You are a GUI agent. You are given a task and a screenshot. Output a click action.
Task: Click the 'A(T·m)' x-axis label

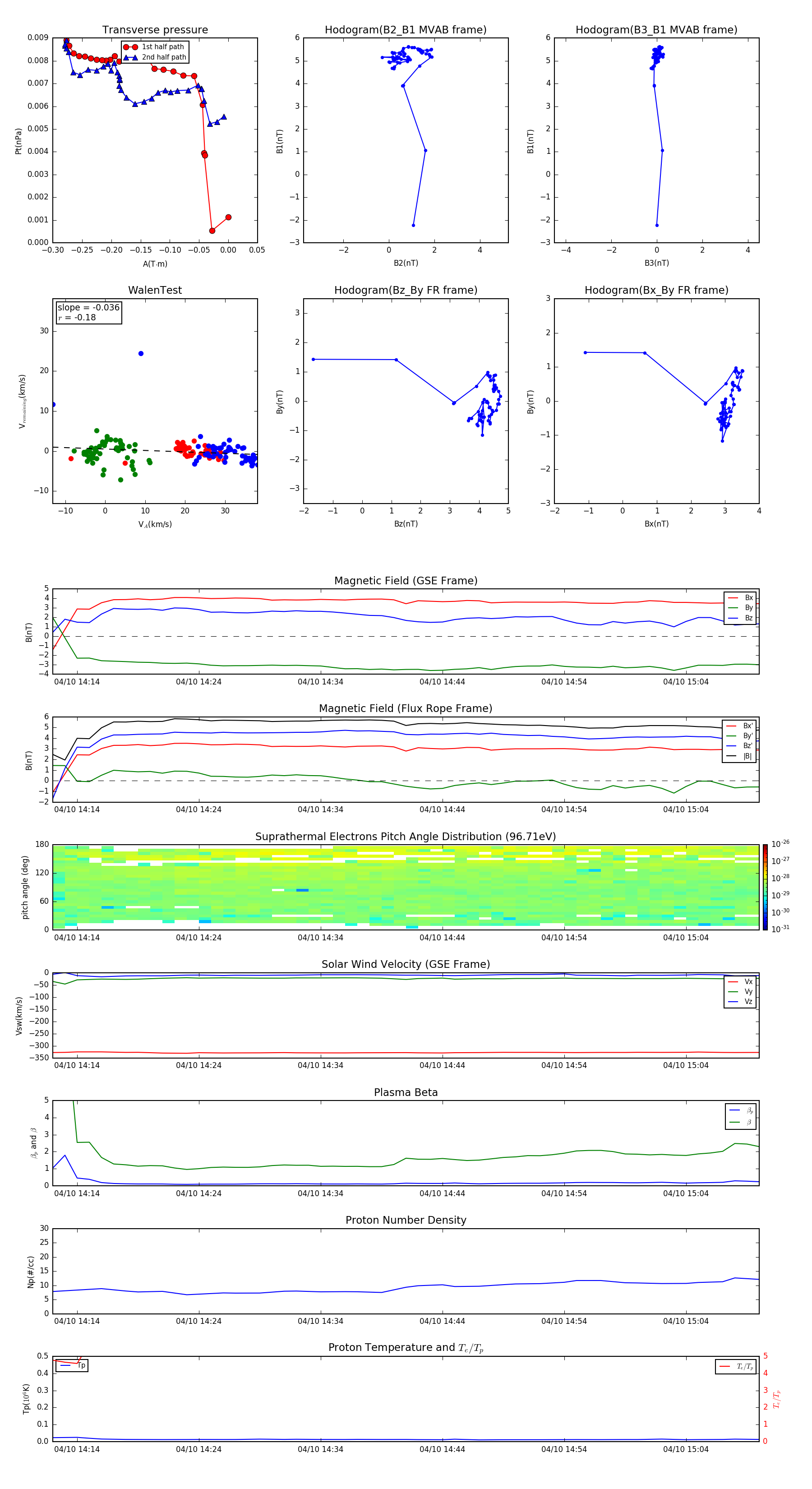[x=155, y=264]
